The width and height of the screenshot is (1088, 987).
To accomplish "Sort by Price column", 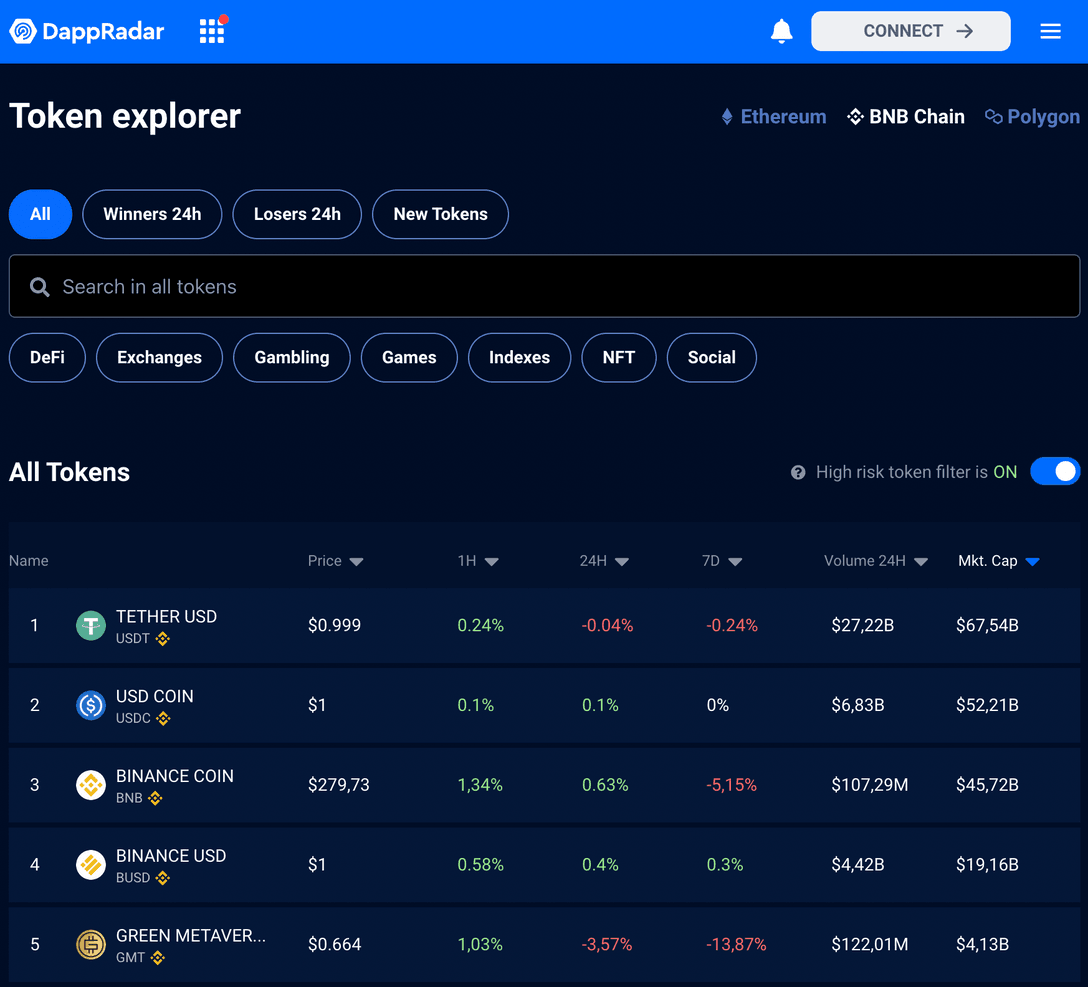I will tap(336, 561).
